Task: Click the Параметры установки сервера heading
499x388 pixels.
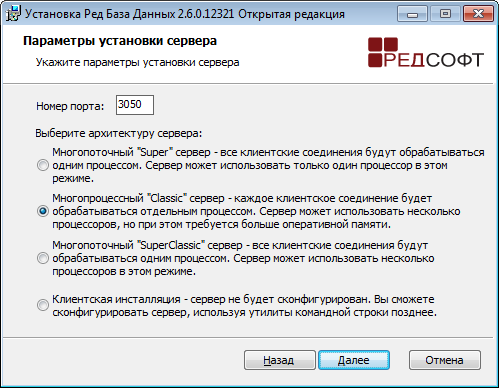Action: click(x=120, y=41)
